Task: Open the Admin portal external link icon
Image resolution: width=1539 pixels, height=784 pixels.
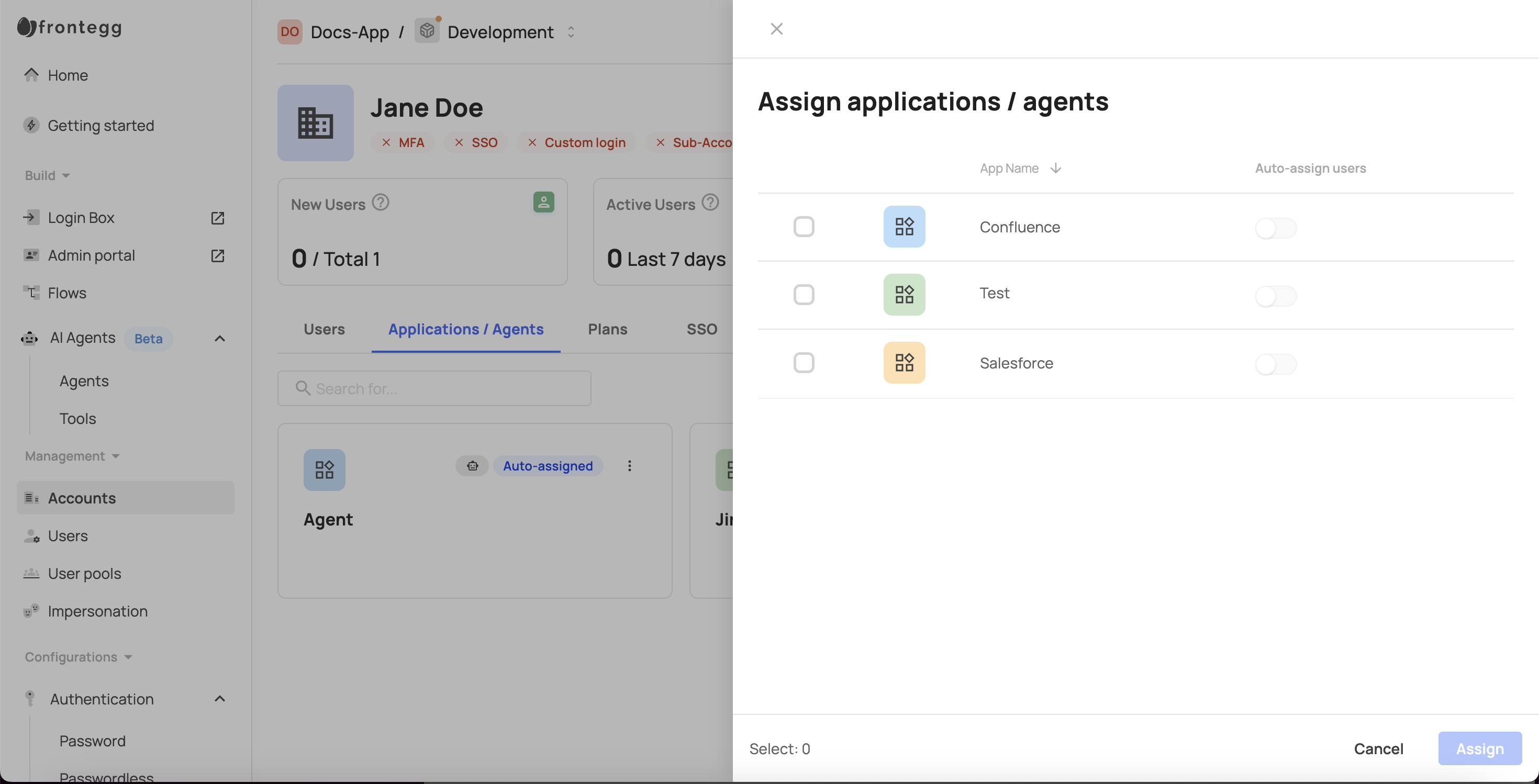Action: pos(217,255)
